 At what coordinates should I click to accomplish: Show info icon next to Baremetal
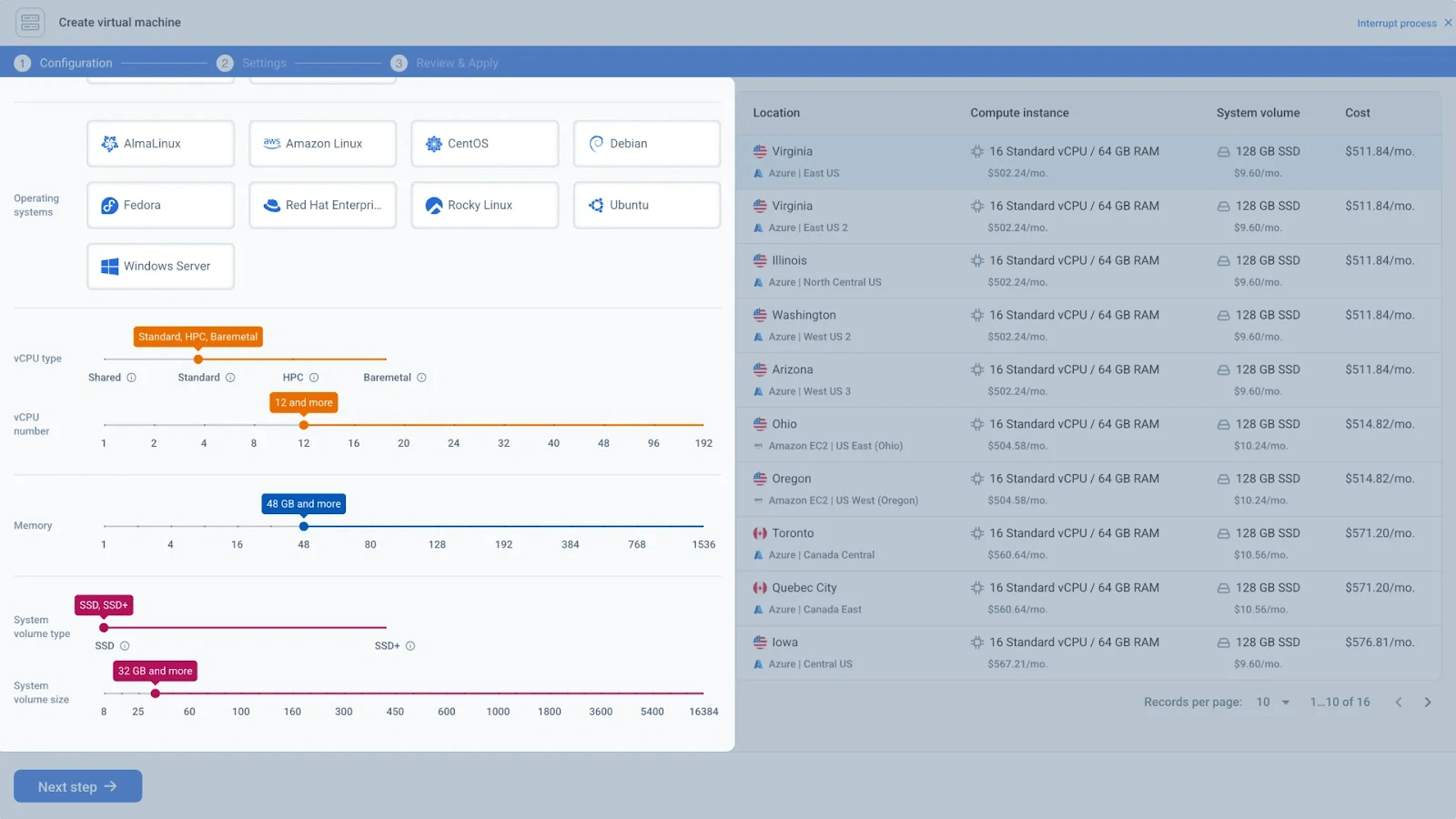click(x=421, y=378)
